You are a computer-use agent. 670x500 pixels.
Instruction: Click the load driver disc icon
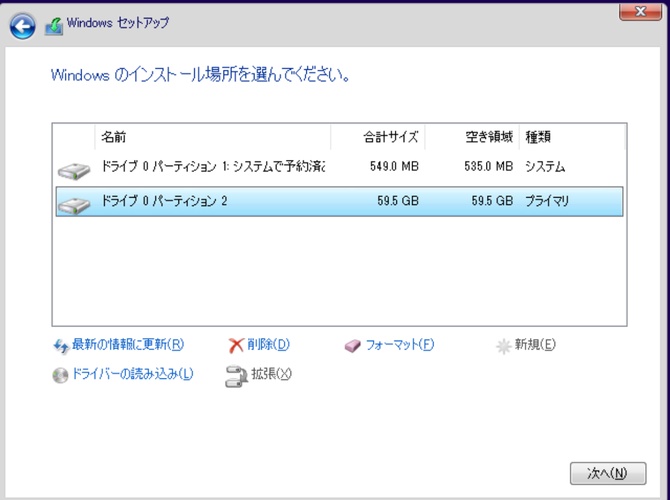pyautogui.click(x=60, y=376)
